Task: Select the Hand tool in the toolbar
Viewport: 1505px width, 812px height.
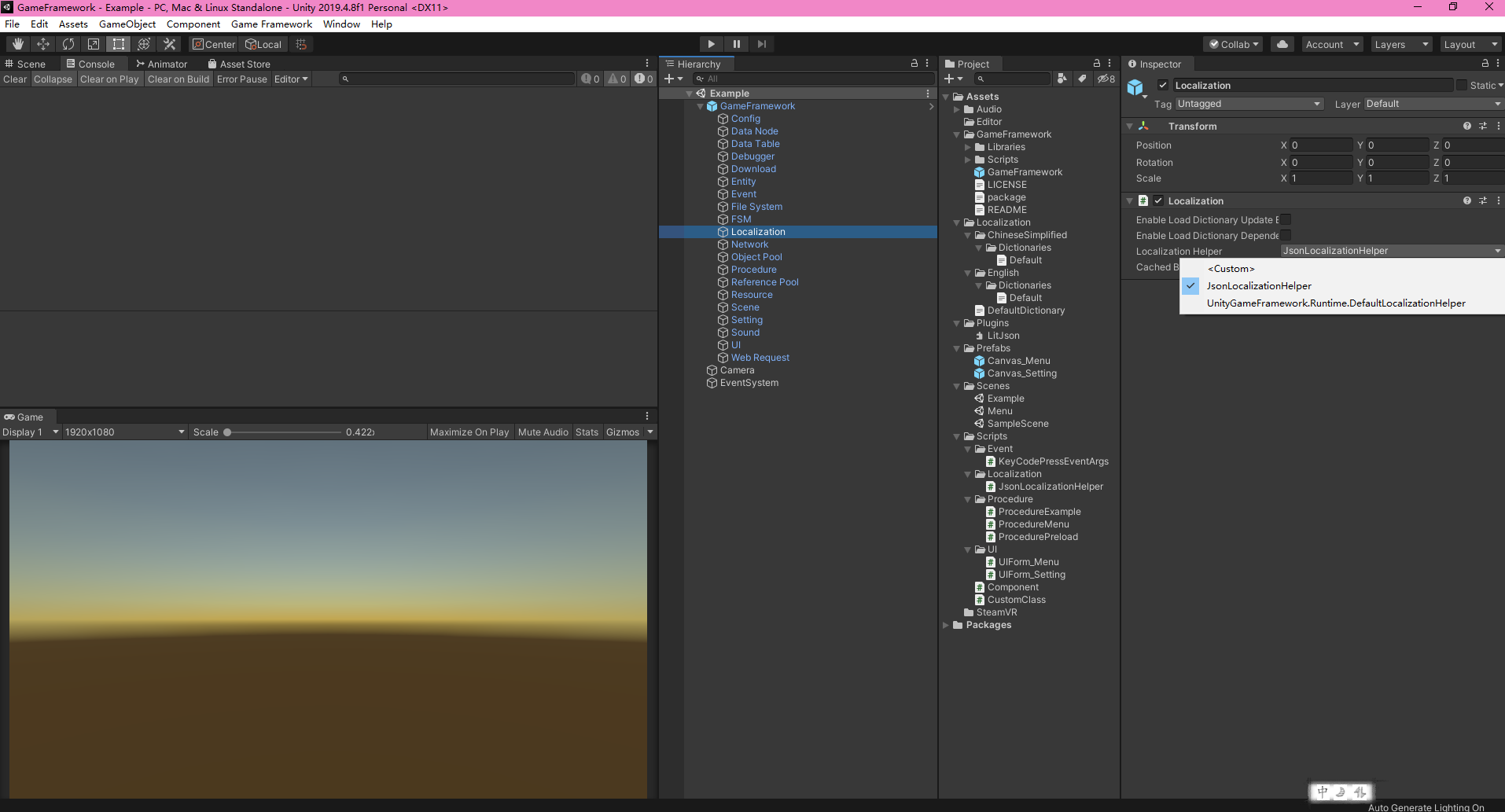Action: pos(17,43)
